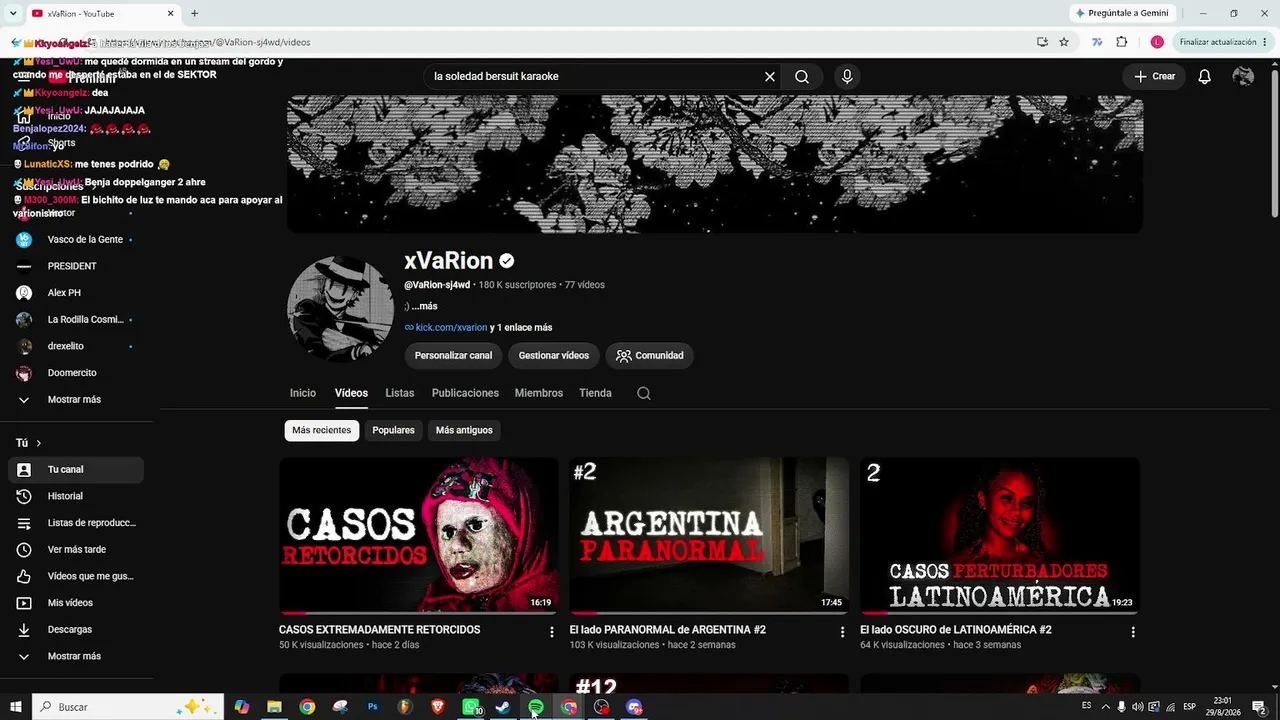
Task: Open Descargas in sidebar
Action: coord(75,630)
